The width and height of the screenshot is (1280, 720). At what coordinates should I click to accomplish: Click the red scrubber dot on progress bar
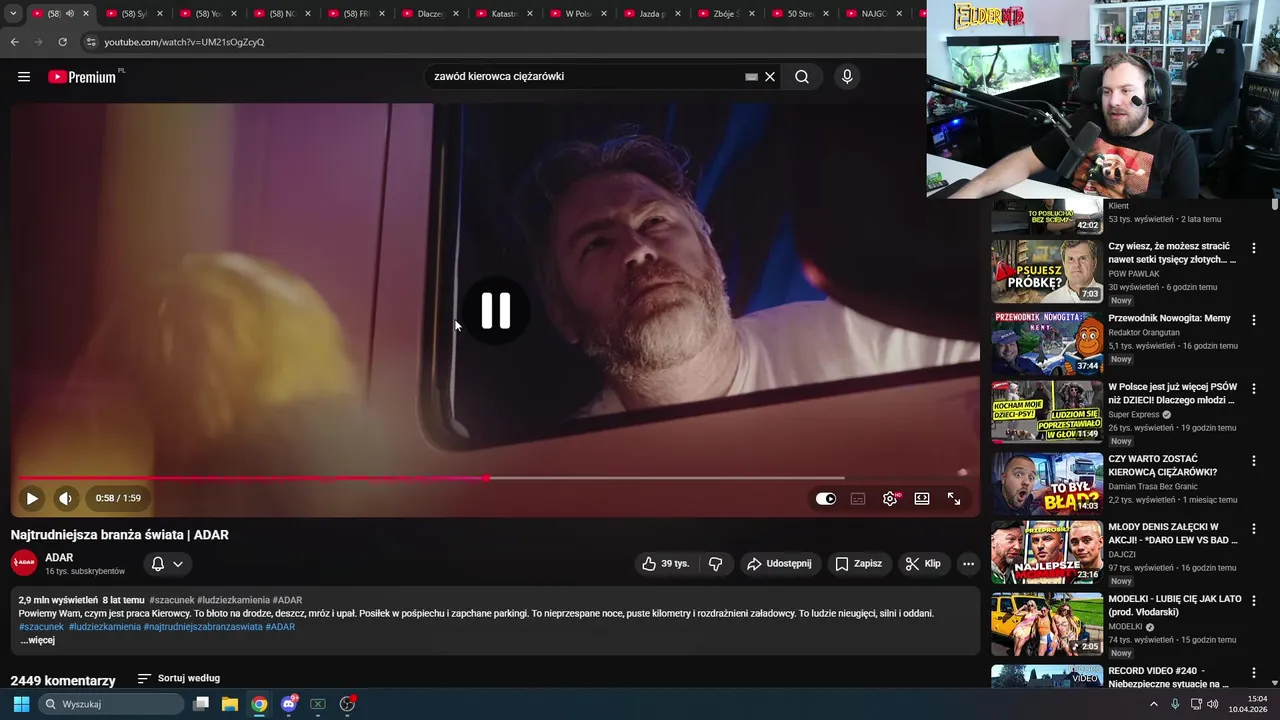[486, 478]
